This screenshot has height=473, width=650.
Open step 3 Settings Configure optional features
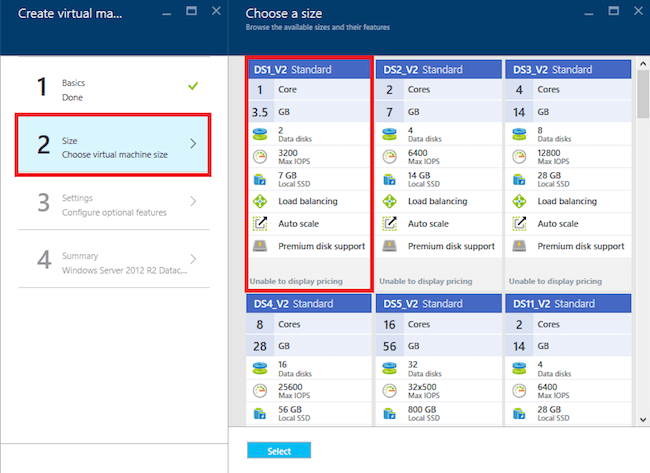click(114, 204)
